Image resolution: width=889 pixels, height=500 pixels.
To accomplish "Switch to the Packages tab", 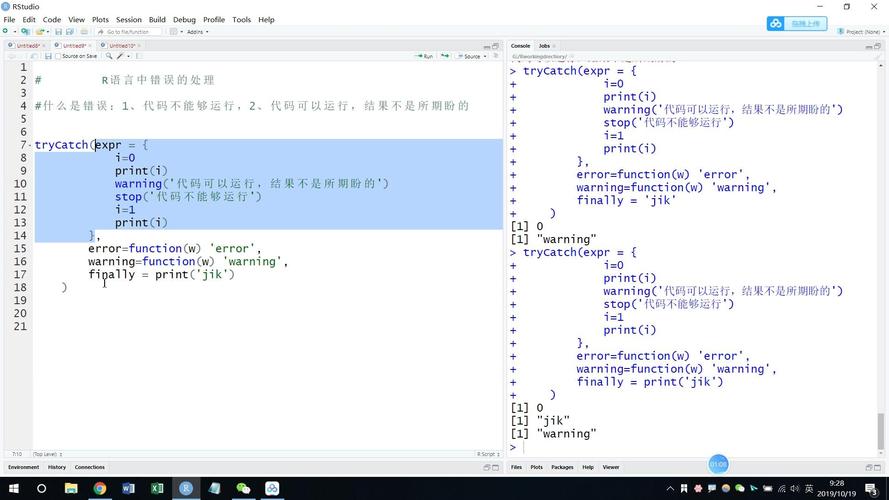I will [x=562, y=467].
